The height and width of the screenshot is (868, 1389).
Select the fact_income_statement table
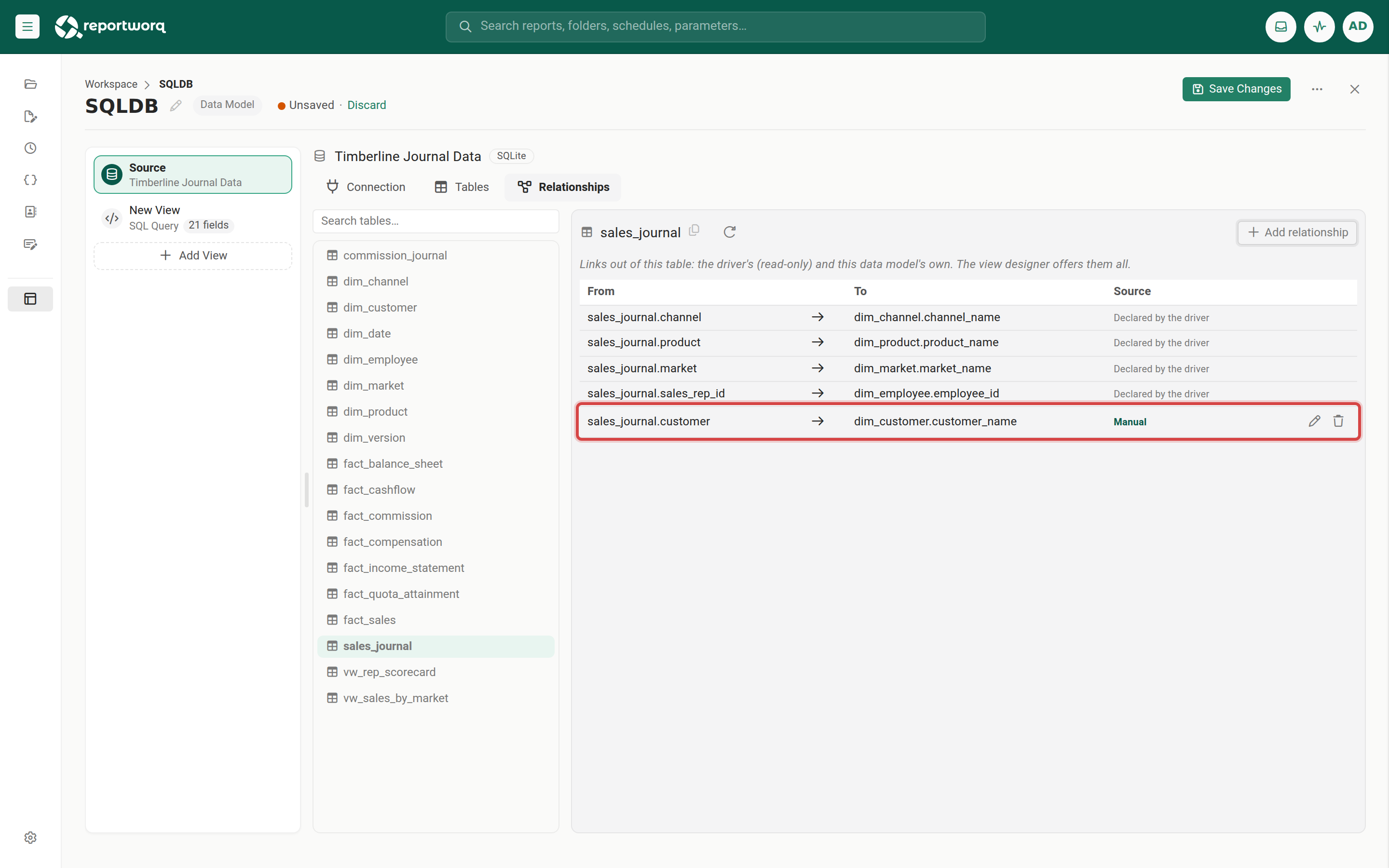[x=436, y=568]
